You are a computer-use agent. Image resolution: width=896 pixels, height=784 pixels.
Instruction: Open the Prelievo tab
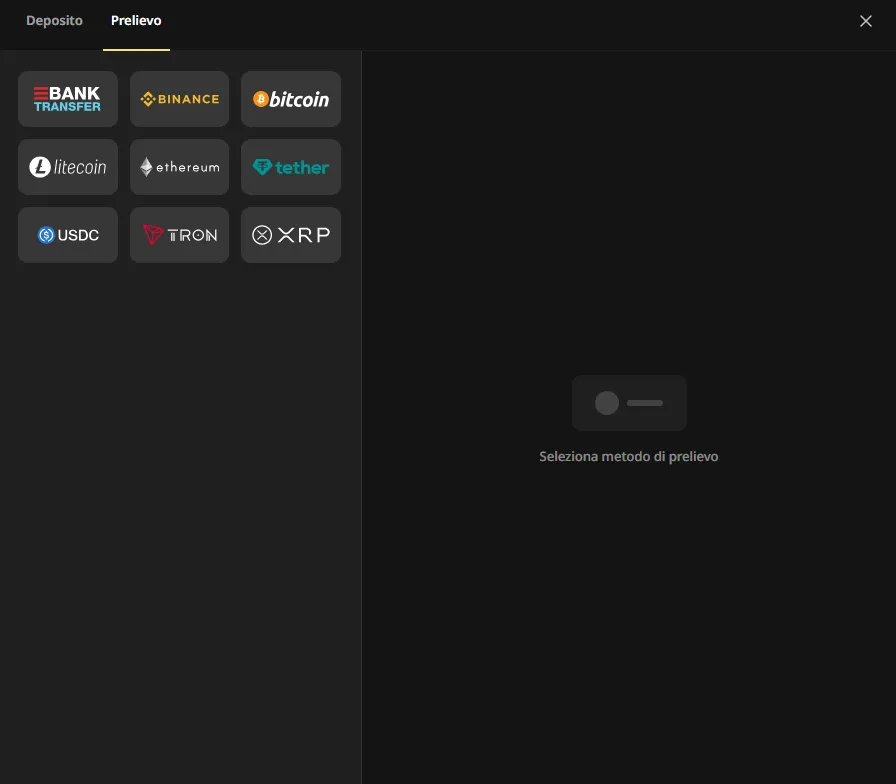tap(136, 21)
